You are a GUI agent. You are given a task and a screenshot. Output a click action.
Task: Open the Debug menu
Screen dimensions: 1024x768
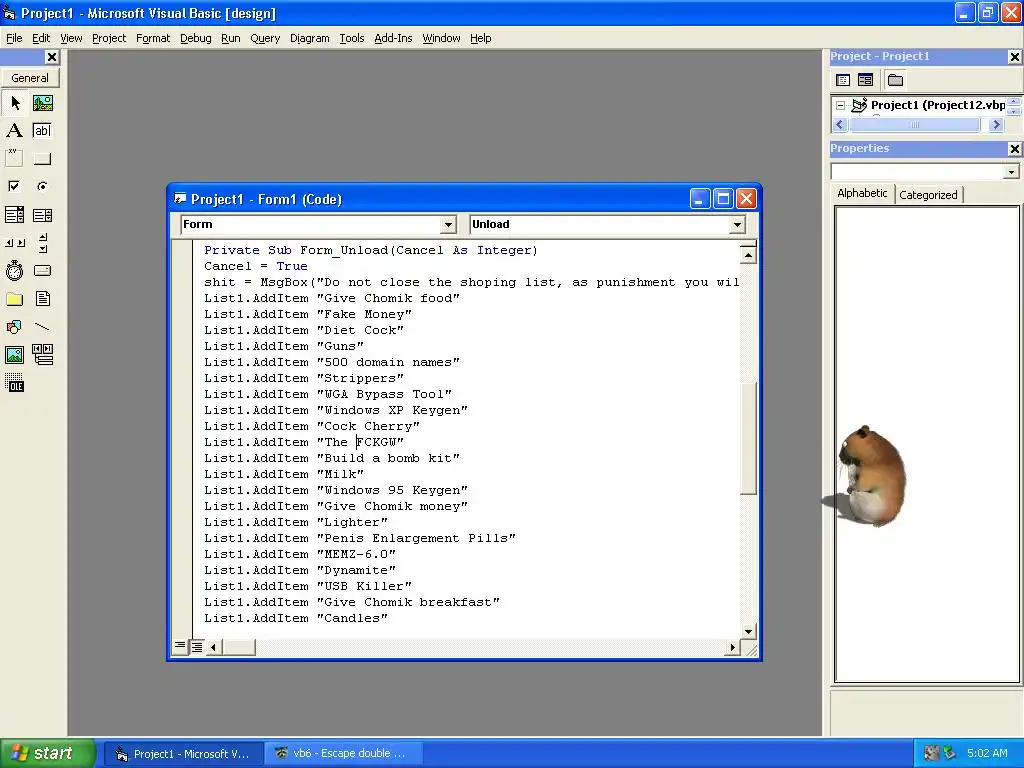point(196,38)
